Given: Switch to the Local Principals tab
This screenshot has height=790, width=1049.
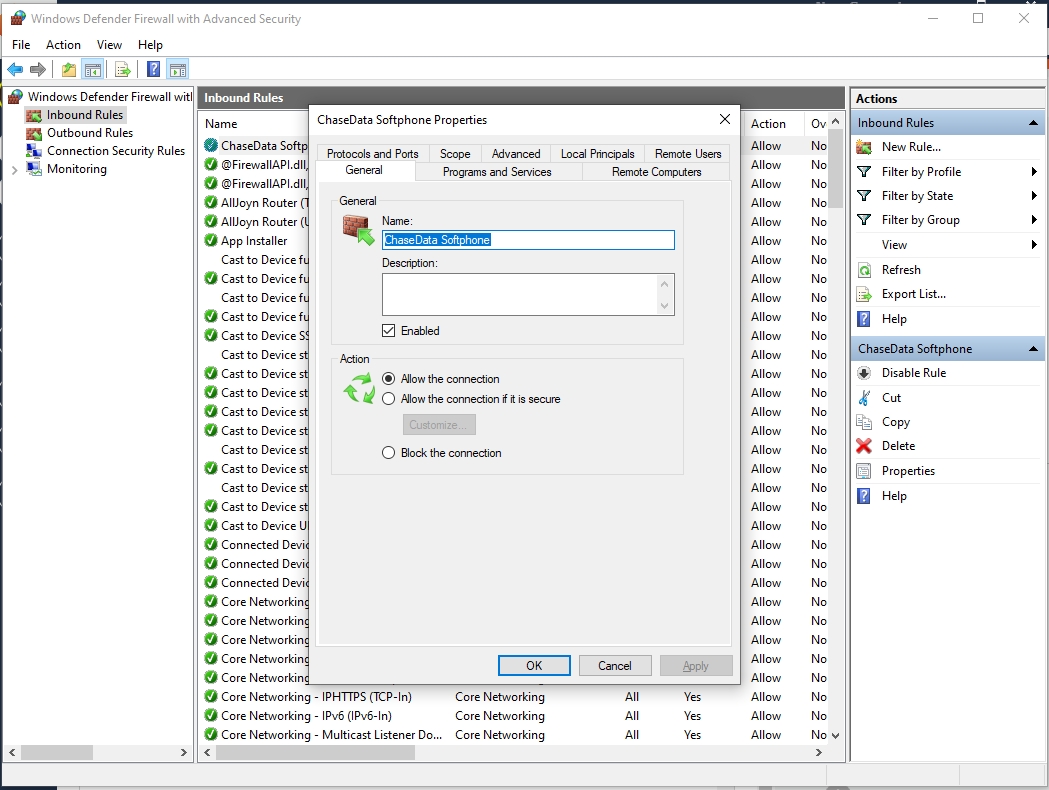Looking at the screenshot, I should 597,154.
